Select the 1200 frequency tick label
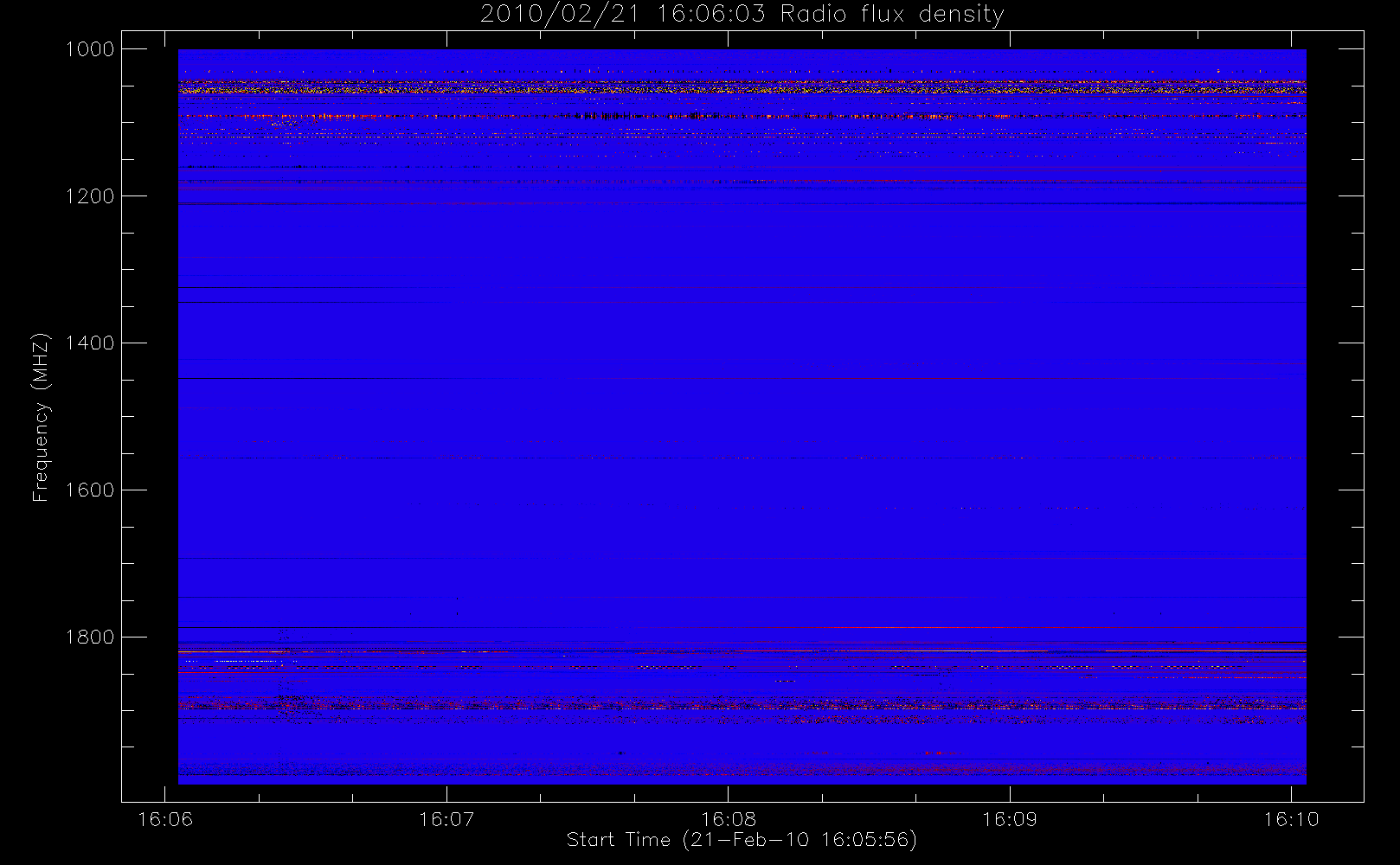Image resolution: width=1400 pixels, height=865 pixels. 90,196
